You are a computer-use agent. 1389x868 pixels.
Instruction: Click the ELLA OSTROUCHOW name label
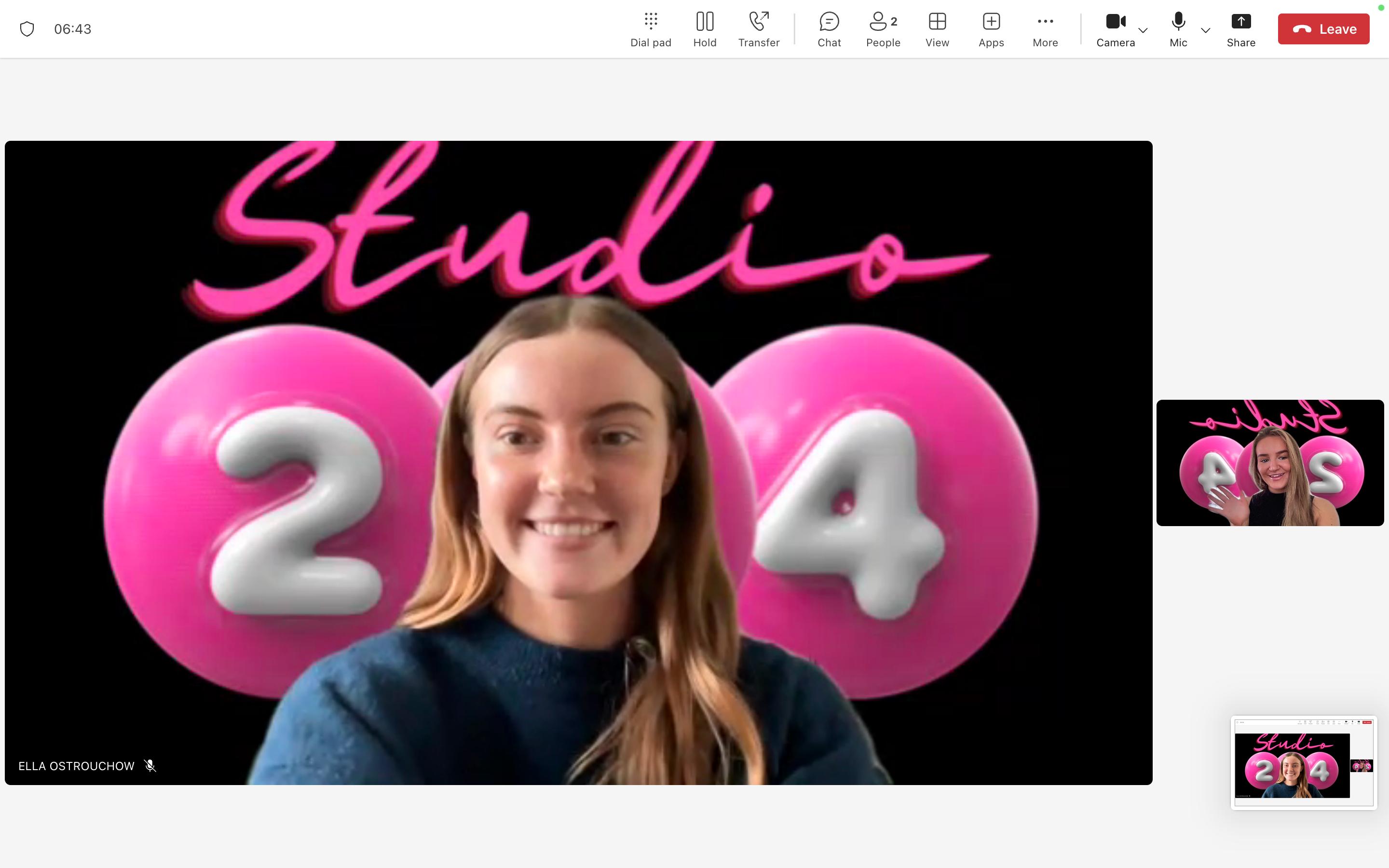coord(76,766)
